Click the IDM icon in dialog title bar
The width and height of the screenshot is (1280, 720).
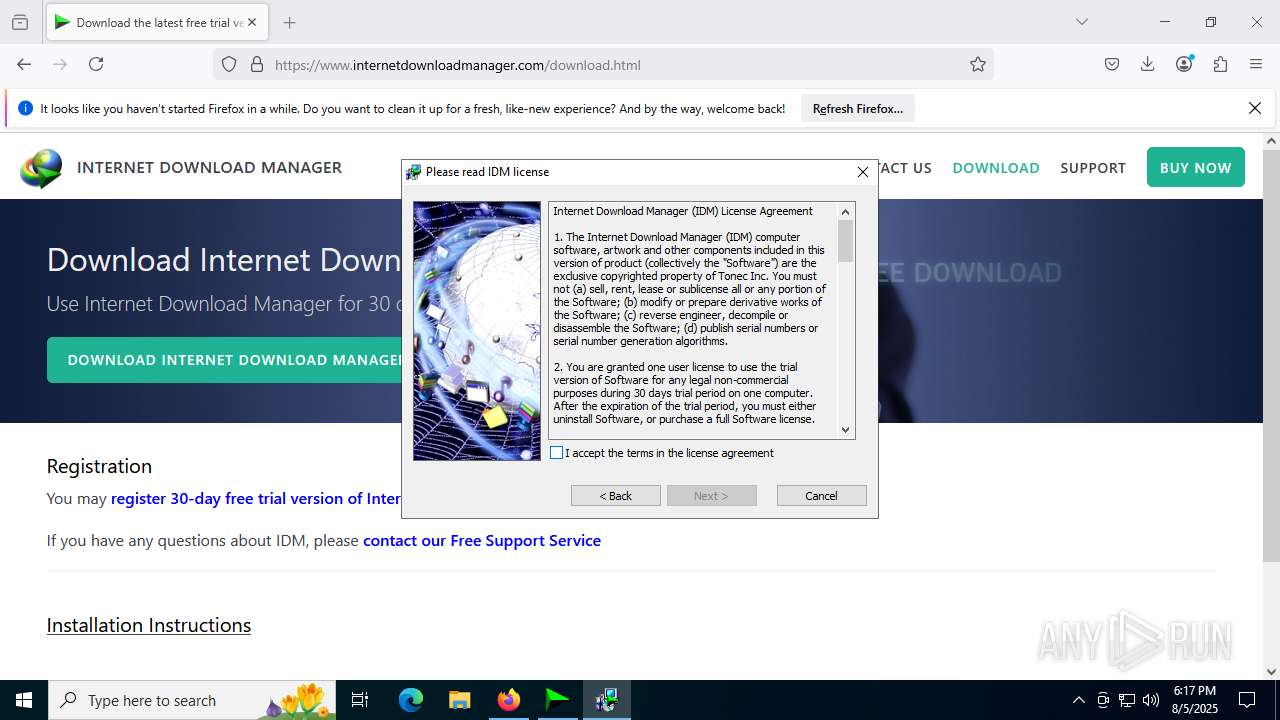tap(413, 172)
